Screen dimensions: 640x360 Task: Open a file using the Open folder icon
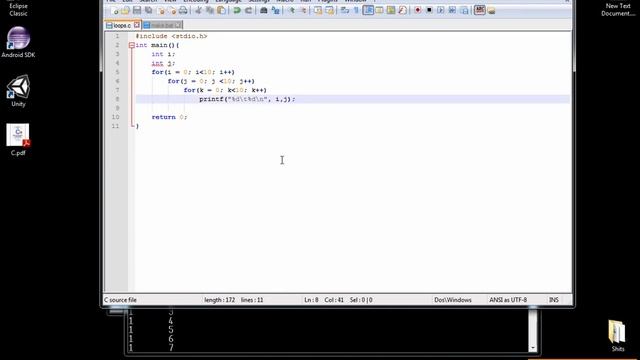[x=125, y=10]
